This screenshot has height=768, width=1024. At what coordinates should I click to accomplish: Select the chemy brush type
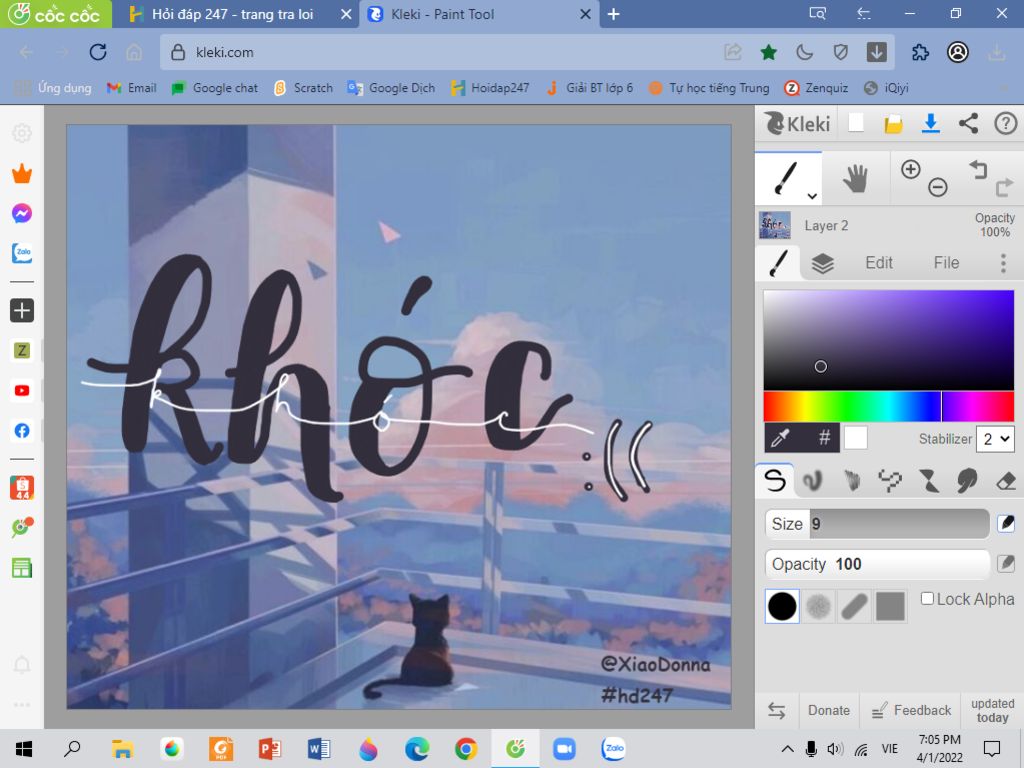point(929,481)
